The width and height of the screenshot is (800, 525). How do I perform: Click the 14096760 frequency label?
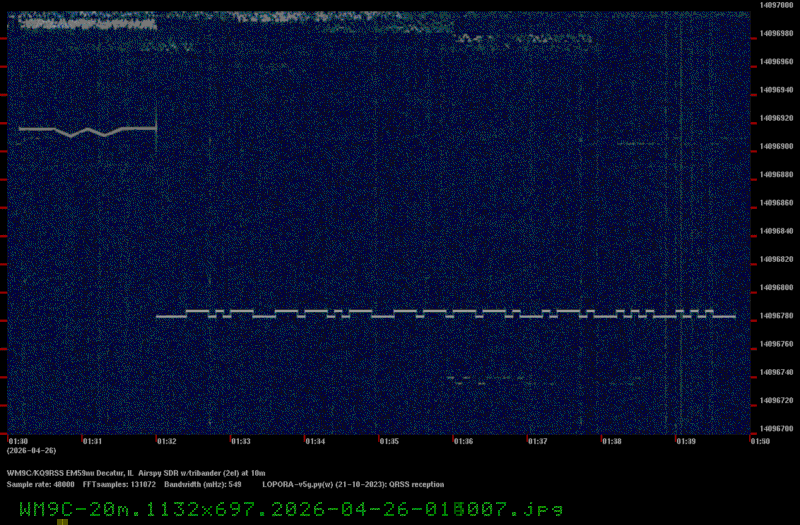pyautogui.click(x=777, y=344)
